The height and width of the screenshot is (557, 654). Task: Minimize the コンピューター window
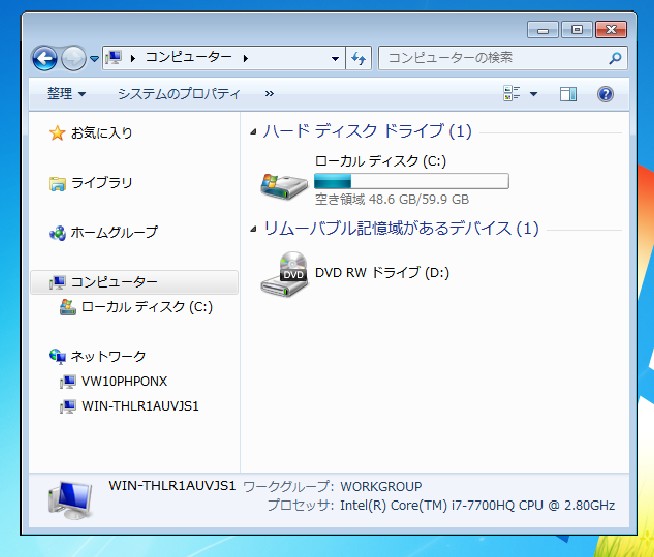pos(543,30)
